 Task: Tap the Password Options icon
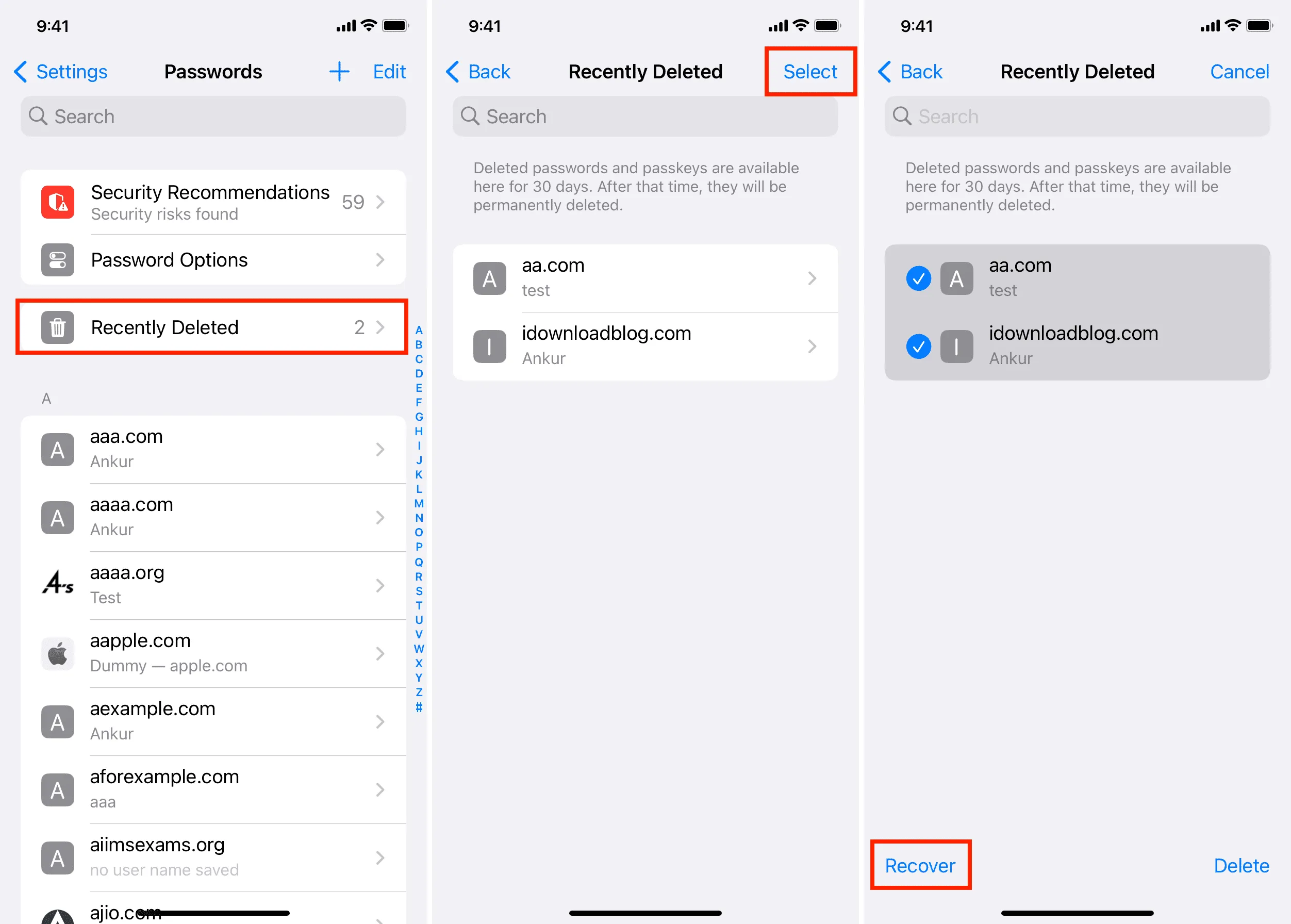(x=56, y=261)
